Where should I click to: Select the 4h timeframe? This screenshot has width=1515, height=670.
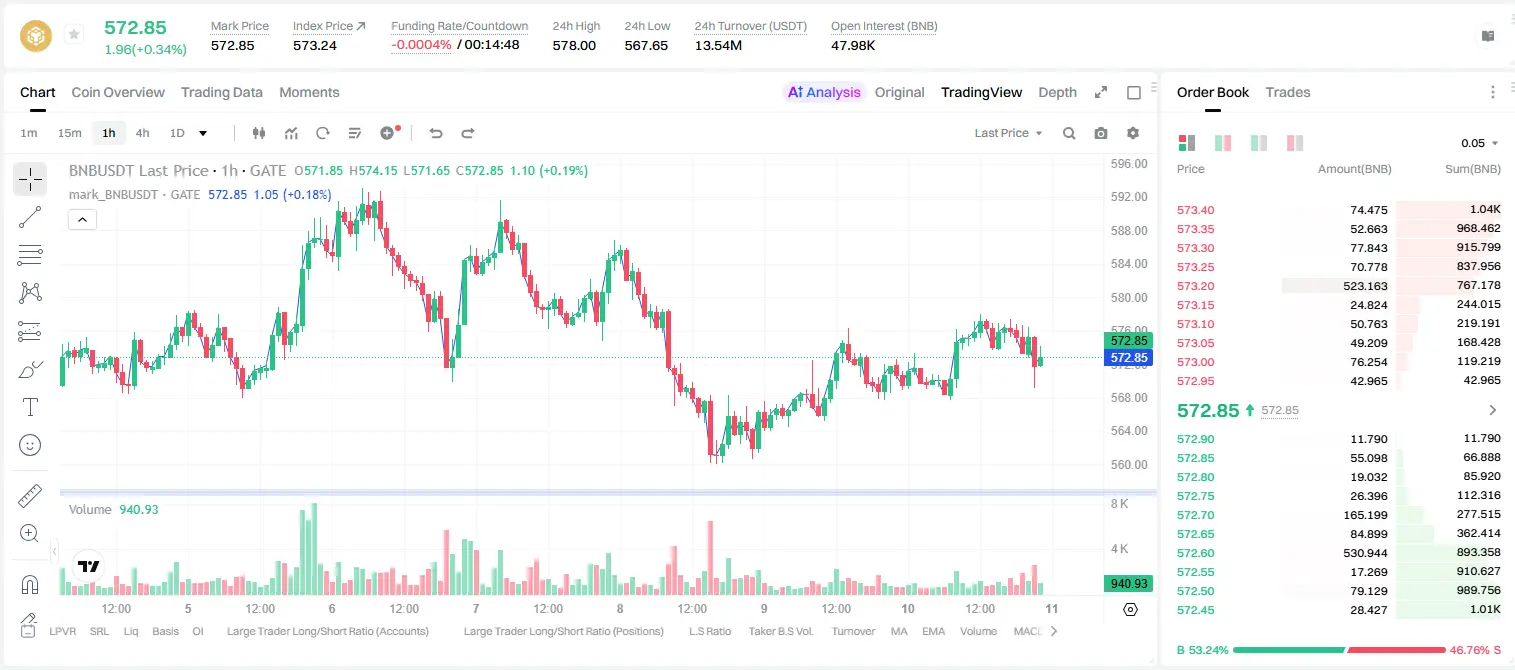click(x=142, y=133)
